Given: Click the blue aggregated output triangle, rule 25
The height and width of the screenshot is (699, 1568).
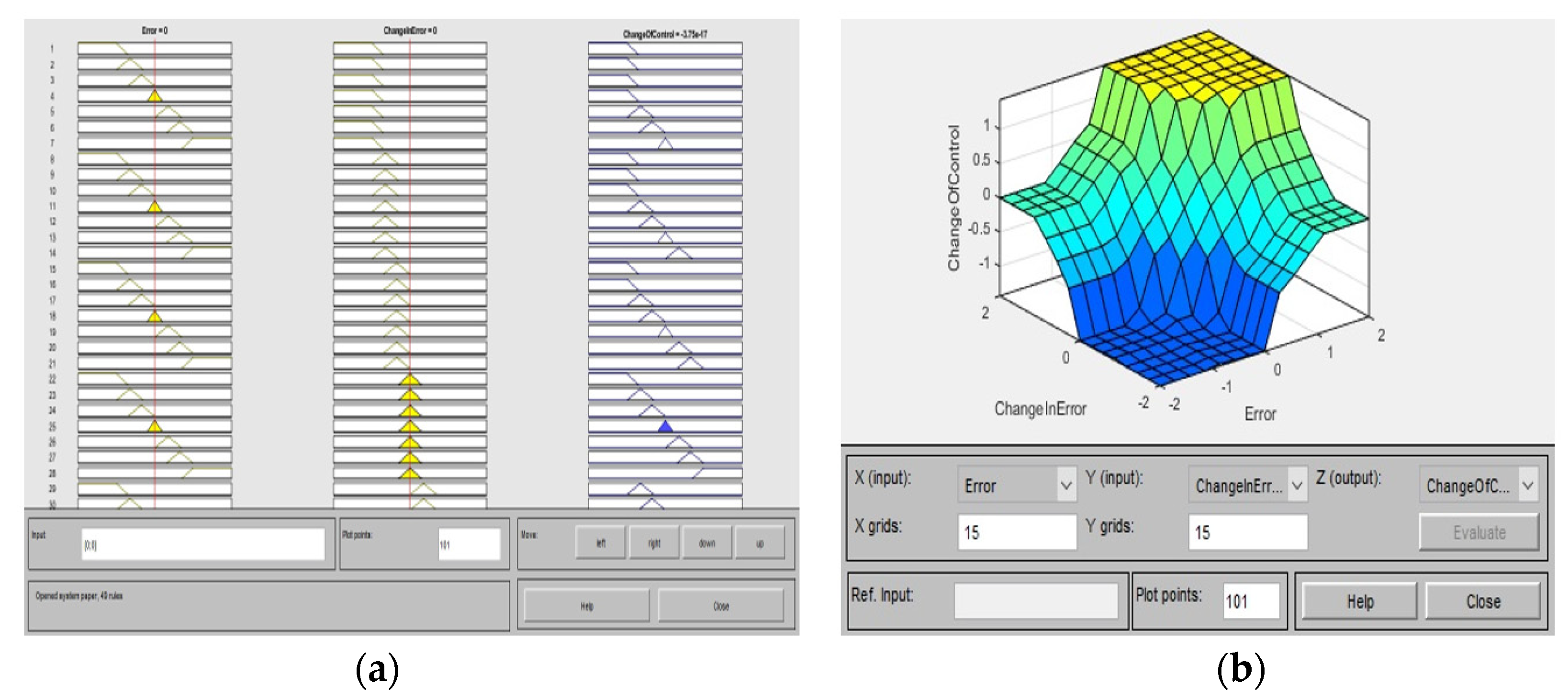Looking at the screenshot, I should click(x=665, y=427).
